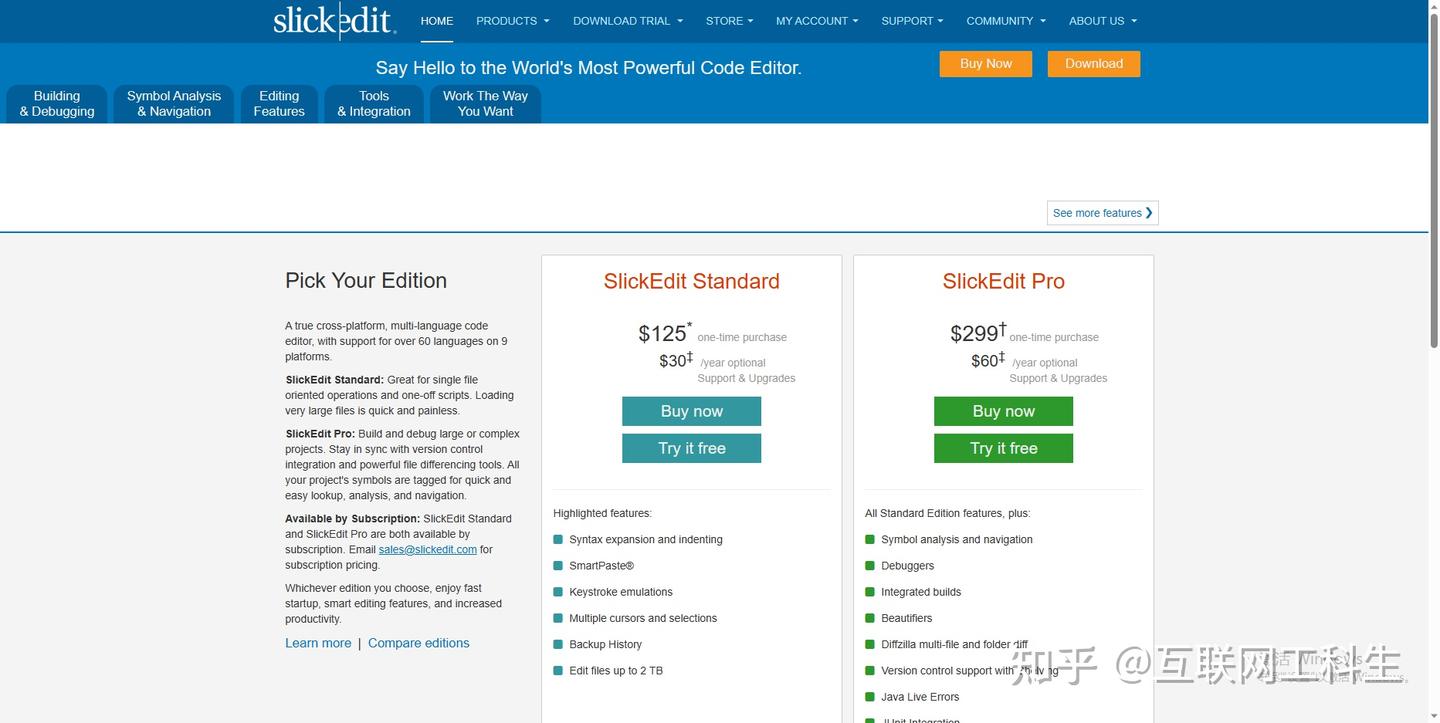
Task: Open the Products dropdown menu
Action: (x=512, y=21)
